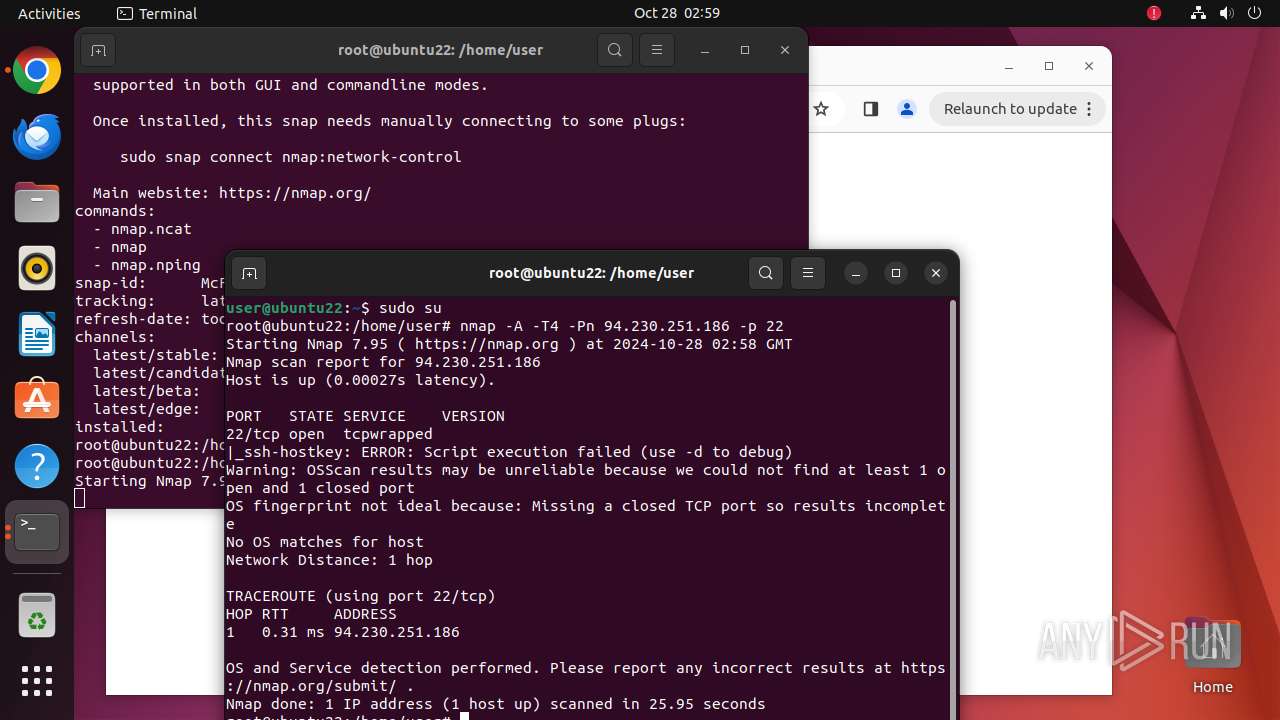The height and width of the screenshot is (720, 1280).
Task: Open the Terminal app menu in top bar
Action: coord(157,13)
